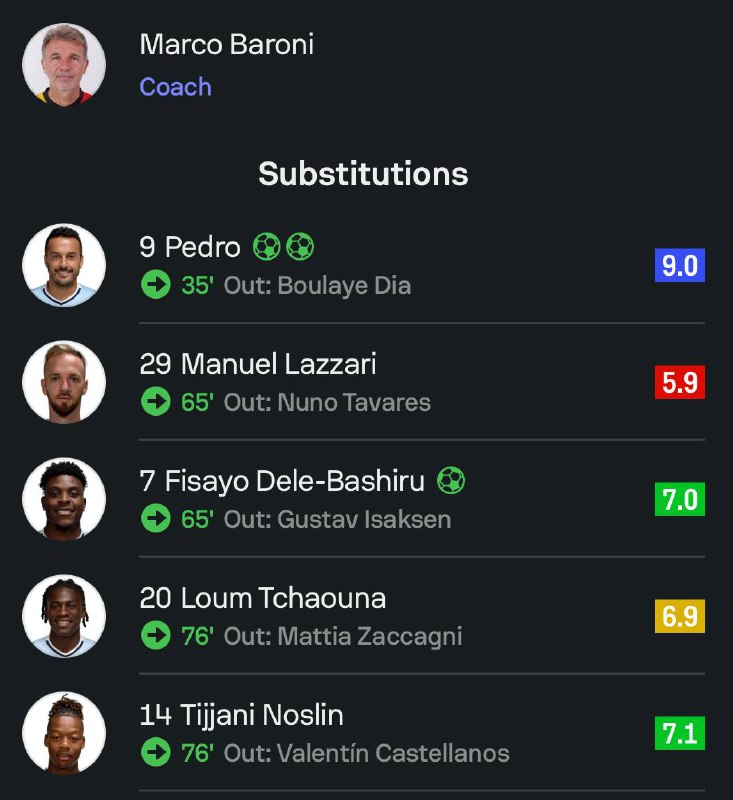Click the substitution arrow under Loum Tchaouna

(x=155, y=636)
